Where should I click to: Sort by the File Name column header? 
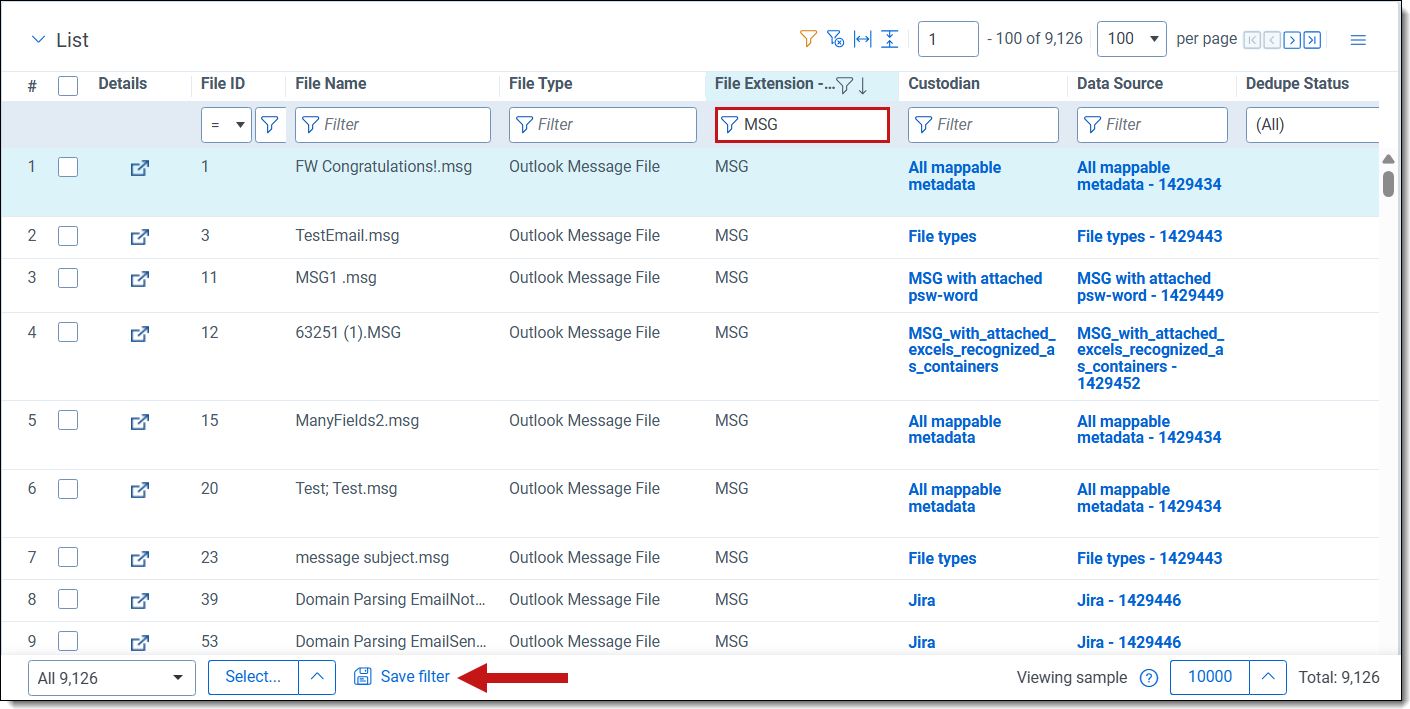pos(331,84)
